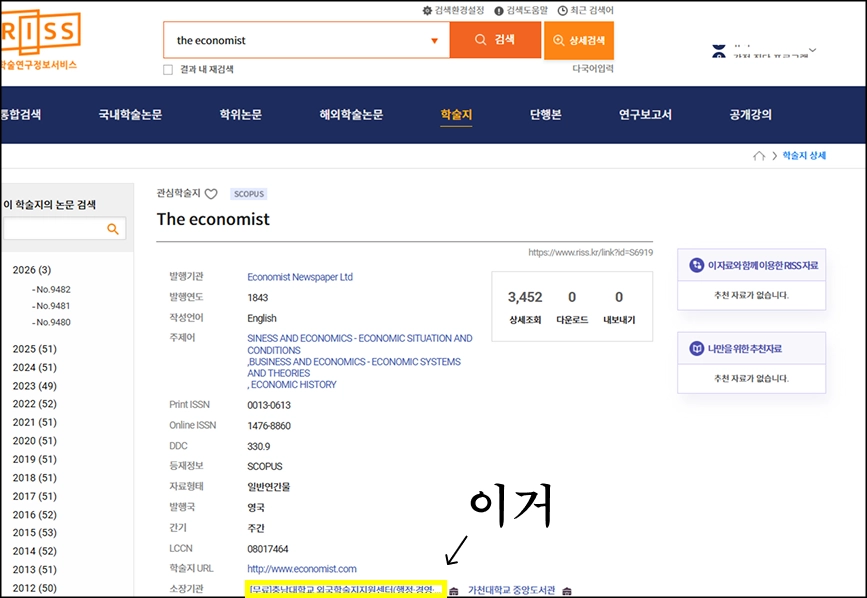Viewport: 867px width, 598px height.
Task: Click 학술지 상세 breadcrumb link
Action: click(x=804, y=155)
